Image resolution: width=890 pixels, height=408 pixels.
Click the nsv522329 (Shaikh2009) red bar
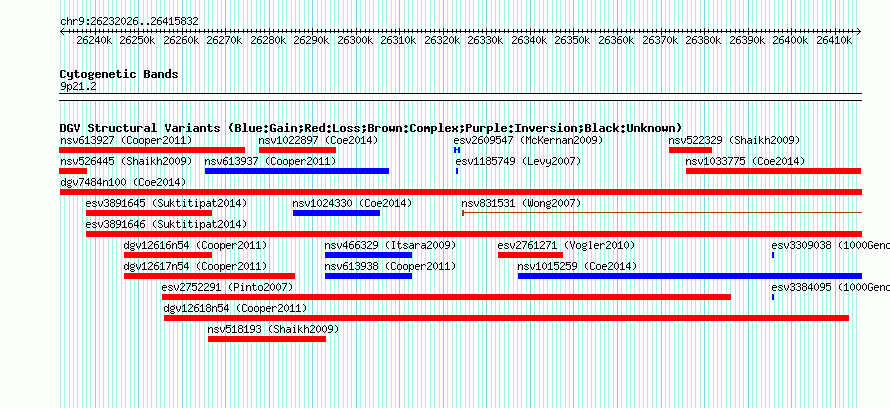(690, 150)
